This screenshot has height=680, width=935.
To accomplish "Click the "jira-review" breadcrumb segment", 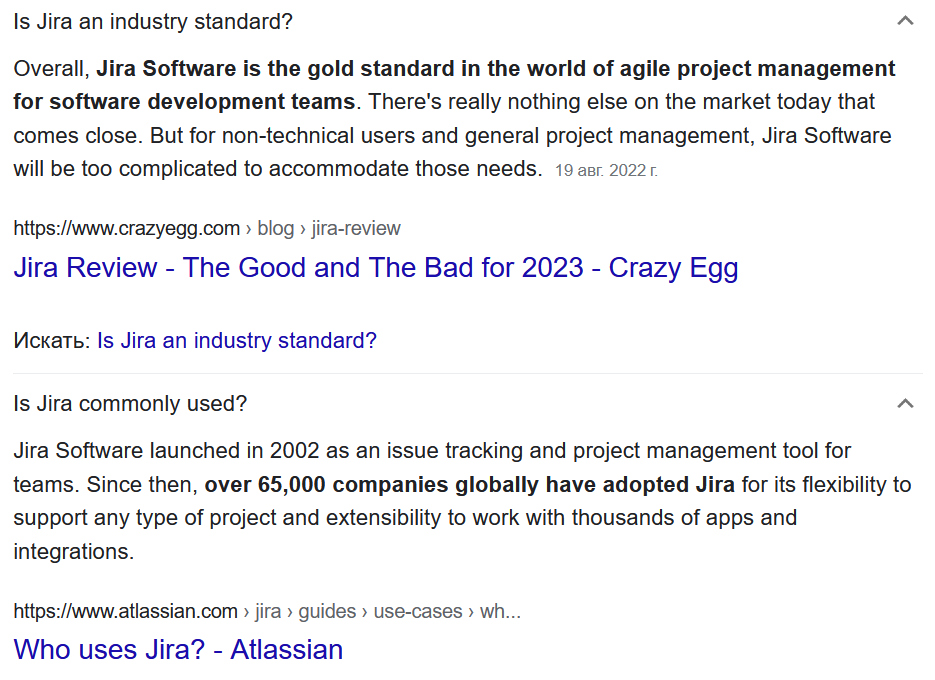I will click(x=356, y=228).
